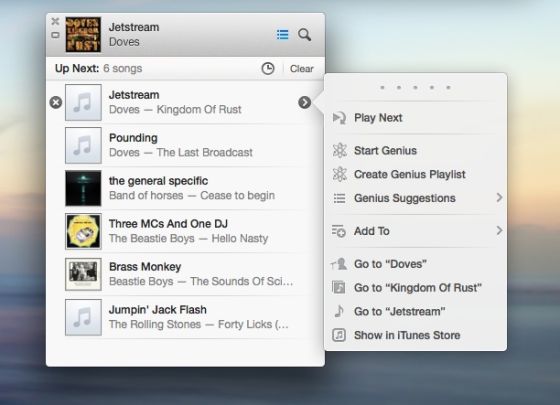The image size is (560, 405).
Task: Click "The Beastie Boys — Hello Nasty" subtitle
Action: point(188,239)
